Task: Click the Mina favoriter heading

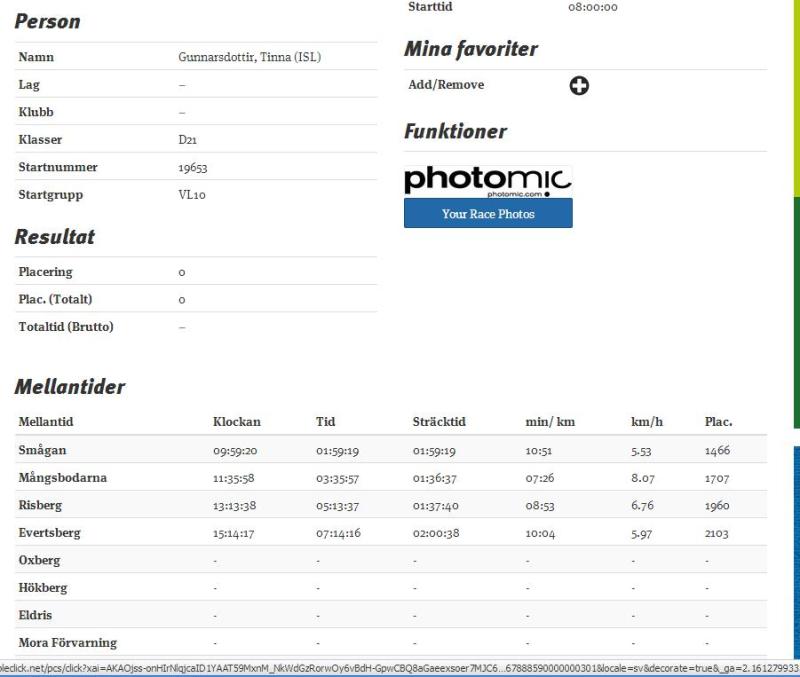Action: point(471,49)
